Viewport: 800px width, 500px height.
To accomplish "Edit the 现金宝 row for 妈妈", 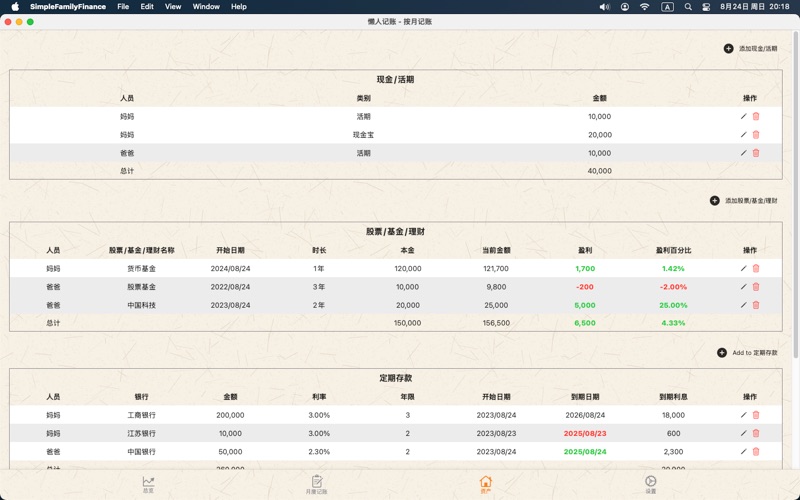I will [x=743, y=135].
